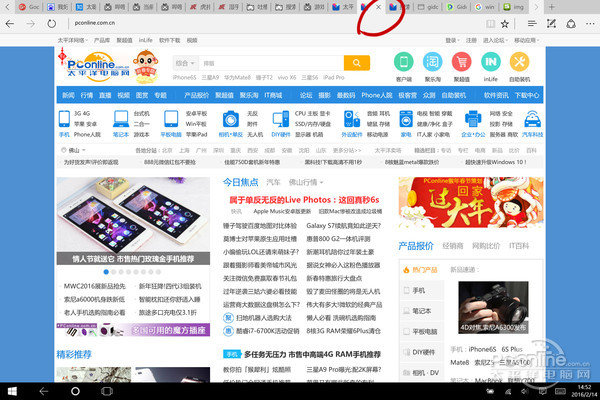Open the orange tools 自助装机 icon
The image size is (600, 400).
519,62
